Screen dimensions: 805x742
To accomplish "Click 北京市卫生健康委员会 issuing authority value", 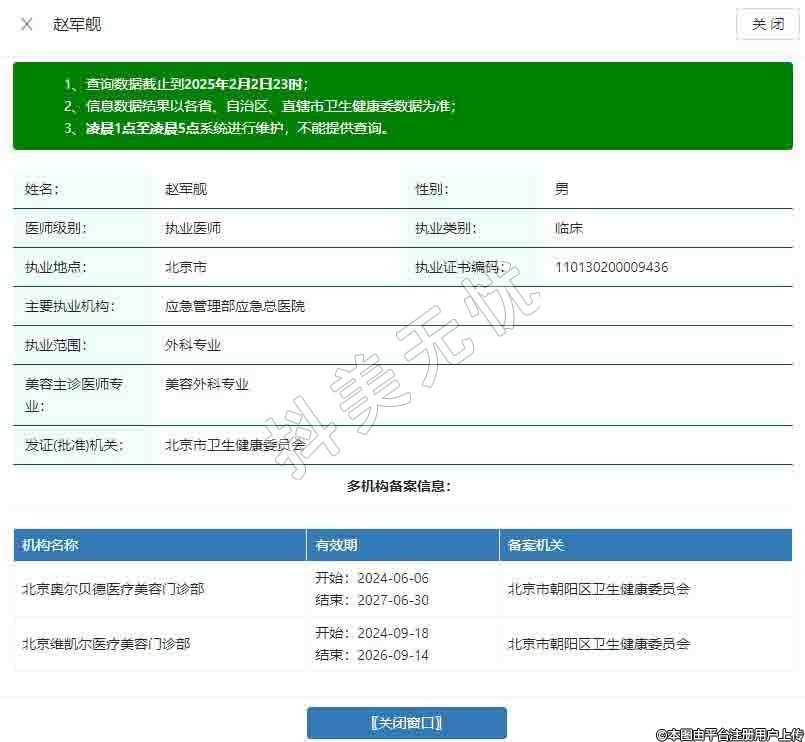I will 235,445.
